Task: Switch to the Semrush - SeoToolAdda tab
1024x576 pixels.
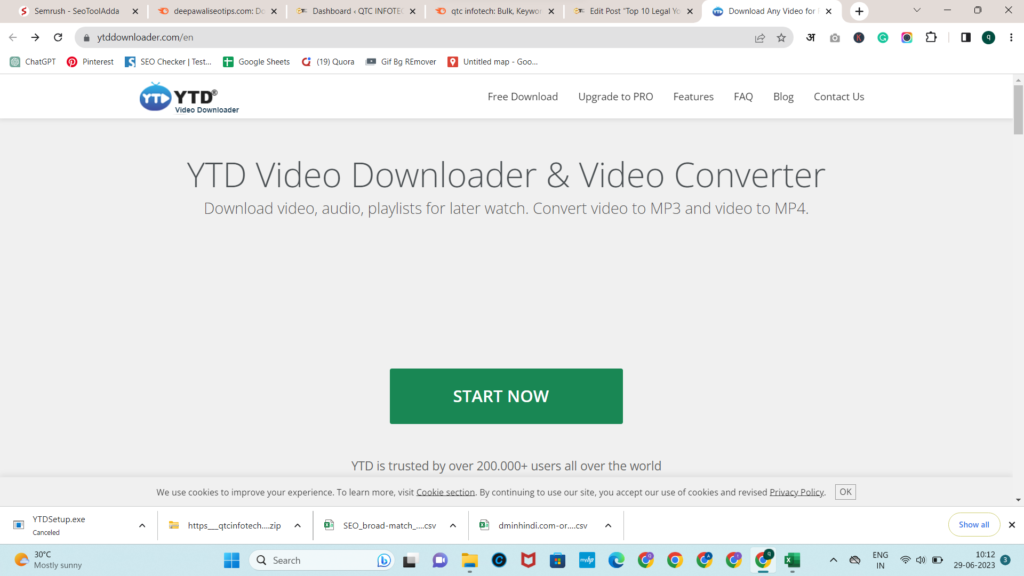Action: click(76, 11)
